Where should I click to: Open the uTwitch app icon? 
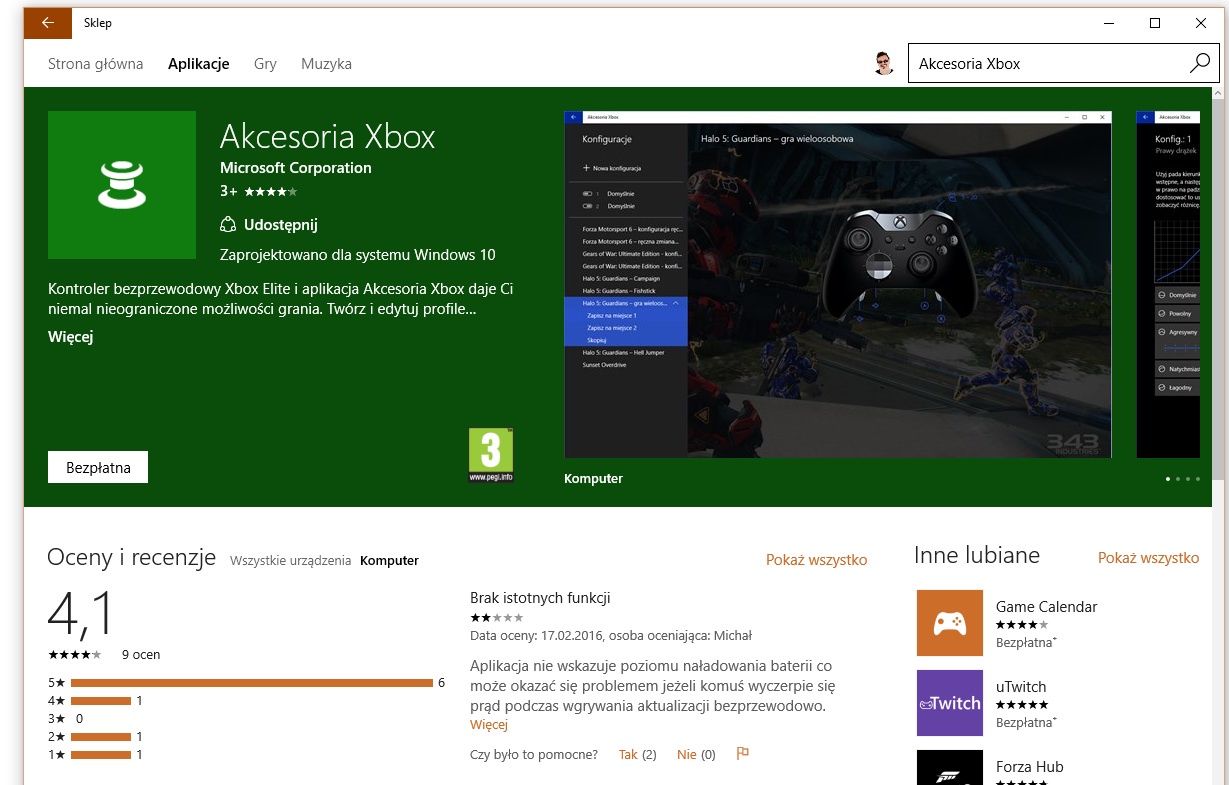[x=950, y=703]
